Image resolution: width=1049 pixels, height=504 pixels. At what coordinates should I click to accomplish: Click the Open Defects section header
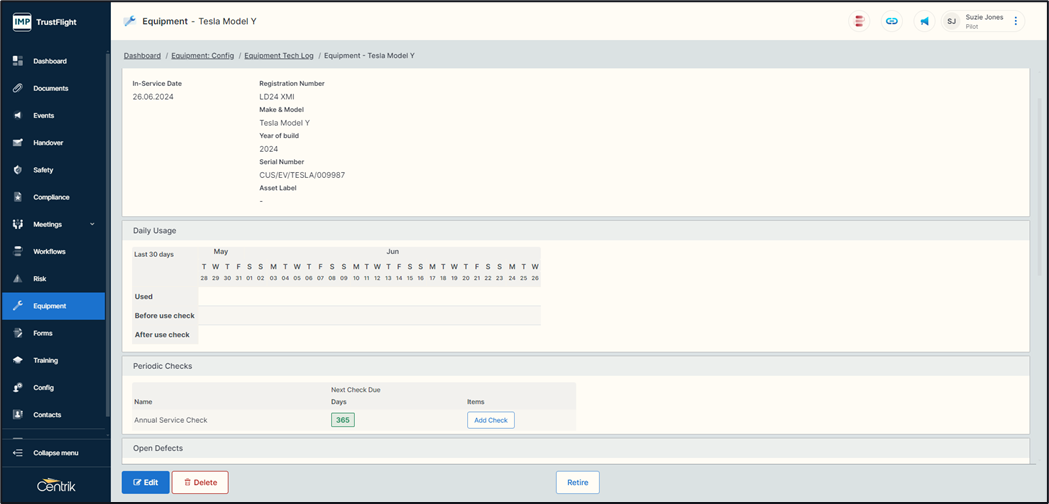tap(575, 448)
